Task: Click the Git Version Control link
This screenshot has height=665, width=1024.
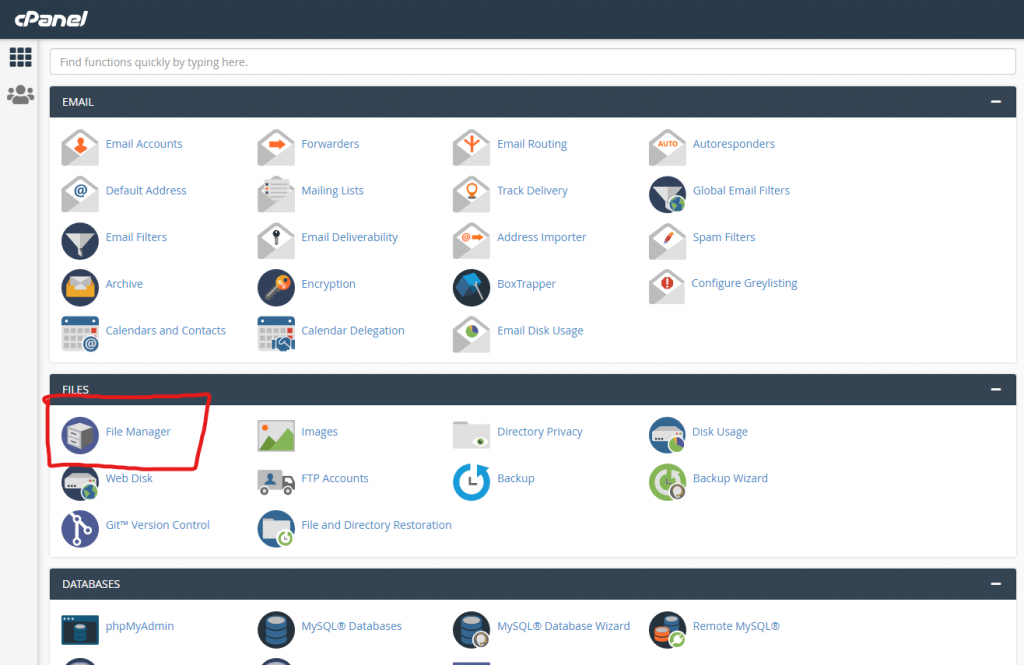Action: point(157,525)
